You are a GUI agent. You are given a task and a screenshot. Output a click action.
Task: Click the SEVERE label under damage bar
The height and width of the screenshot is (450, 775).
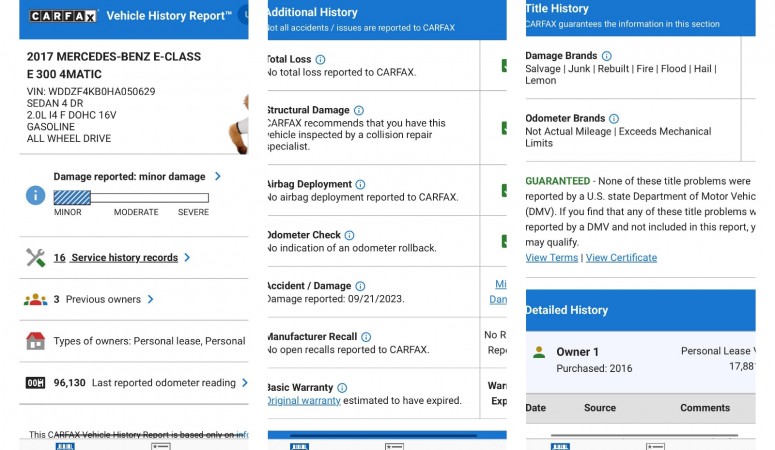[193, 212]
